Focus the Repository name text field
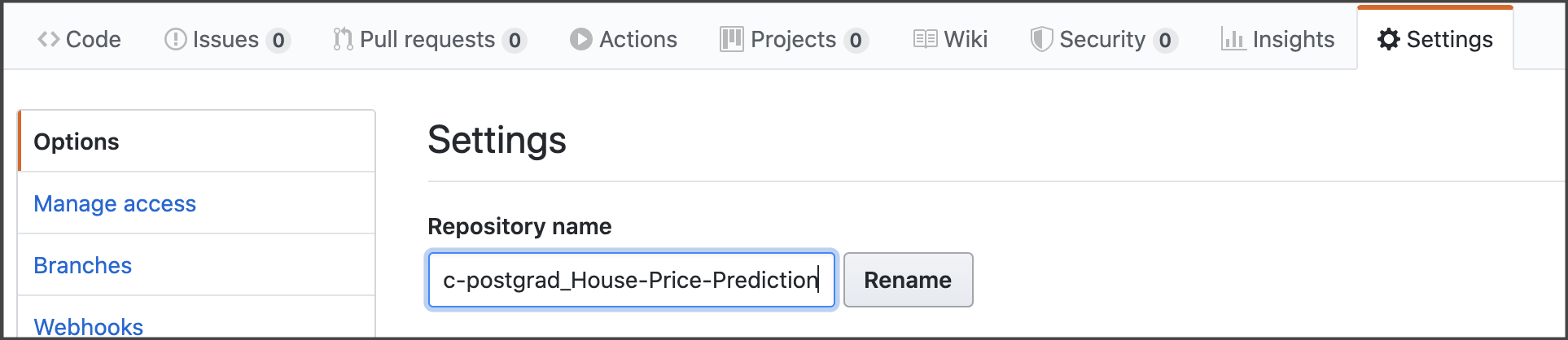1568x340 pixels. point(632,280)
